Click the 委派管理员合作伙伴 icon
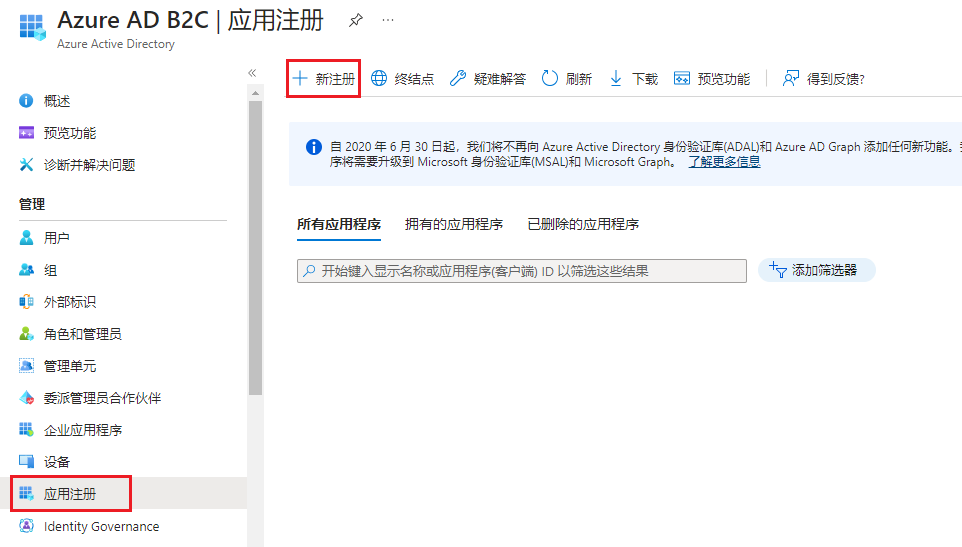 pos(26,398)
